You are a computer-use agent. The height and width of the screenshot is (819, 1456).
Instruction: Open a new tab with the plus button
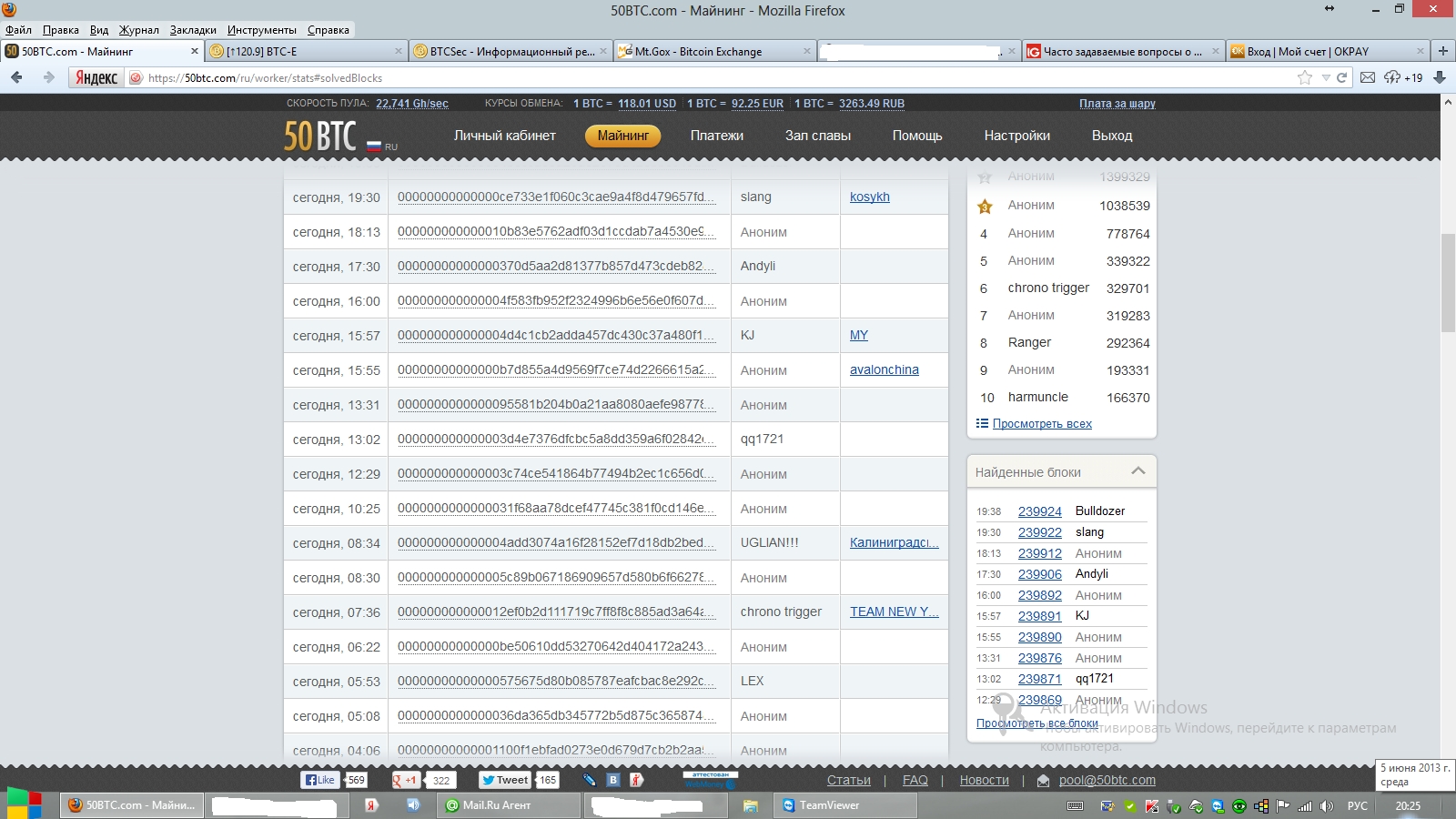(x=1442, y=51)
